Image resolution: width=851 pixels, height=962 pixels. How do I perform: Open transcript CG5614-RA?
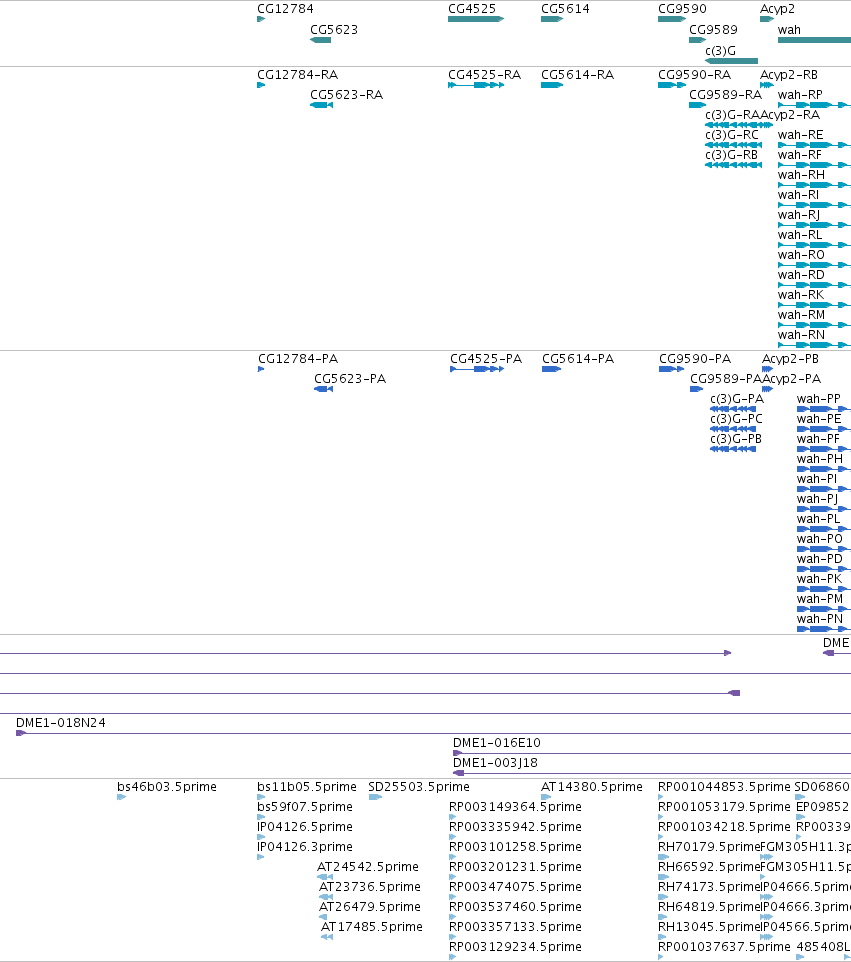pyautogui.click(x=577, y=75)
